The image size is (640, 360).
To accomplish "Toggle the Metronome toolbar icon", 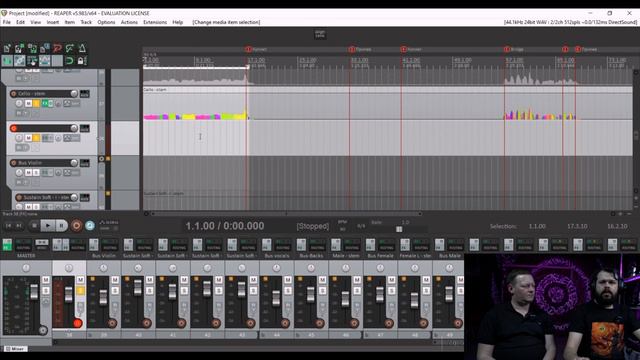I will 82,49.
